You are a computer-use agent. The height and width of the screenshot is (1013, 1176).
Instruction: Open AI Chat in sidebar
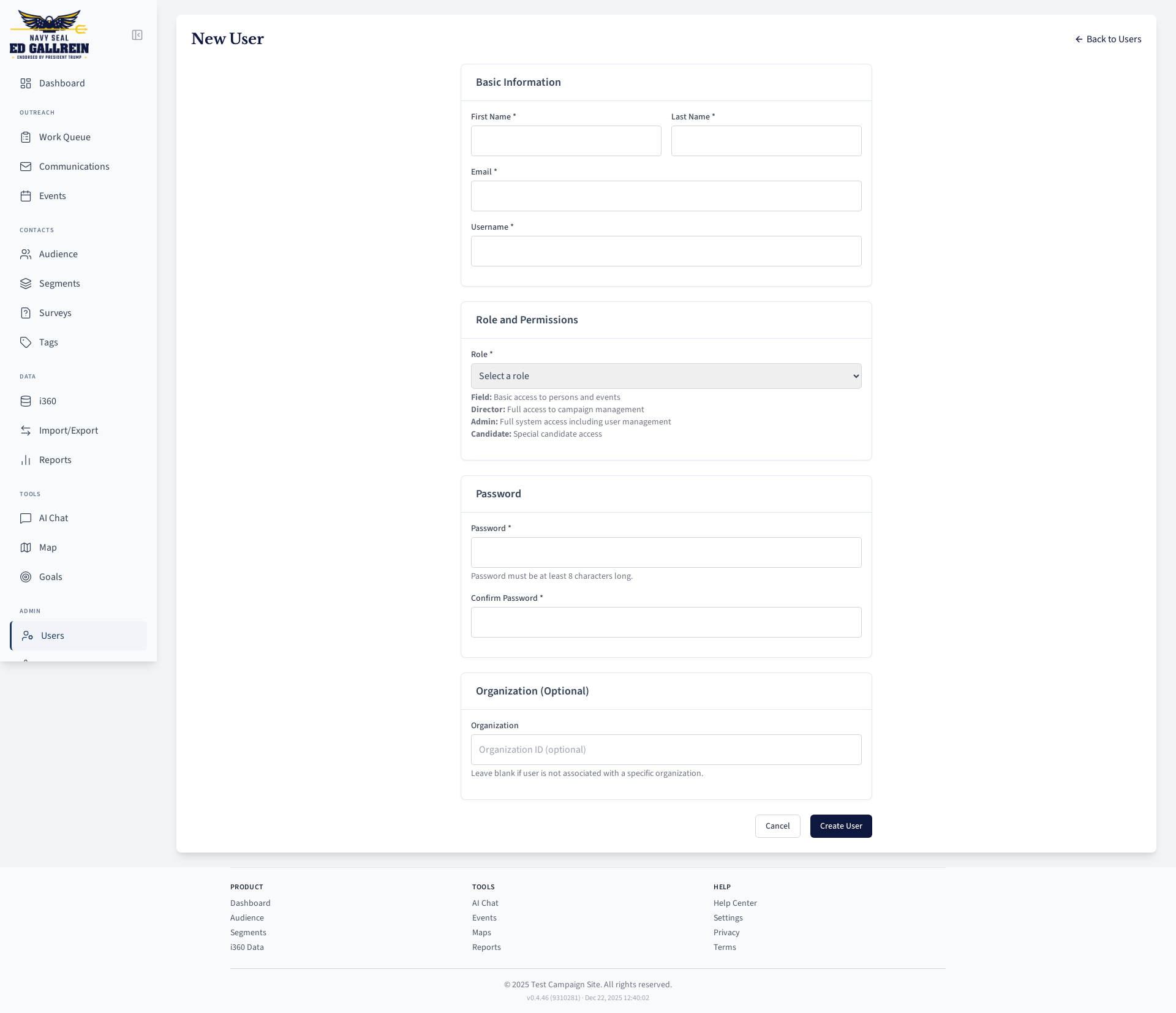coord(54,518)
